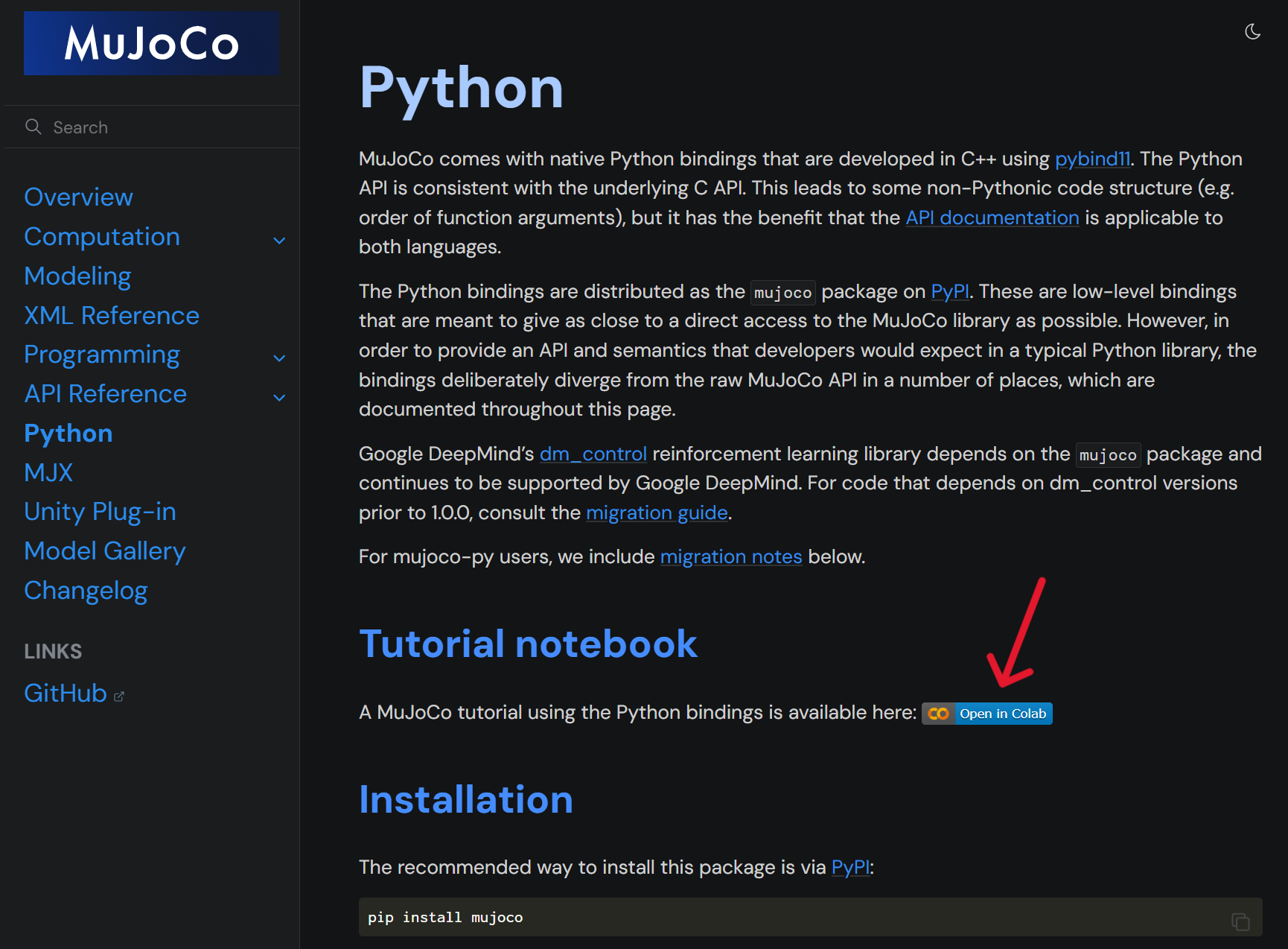Follow the pybind11 link
Screen dimensions: 1288x949
coord(1092,159)
